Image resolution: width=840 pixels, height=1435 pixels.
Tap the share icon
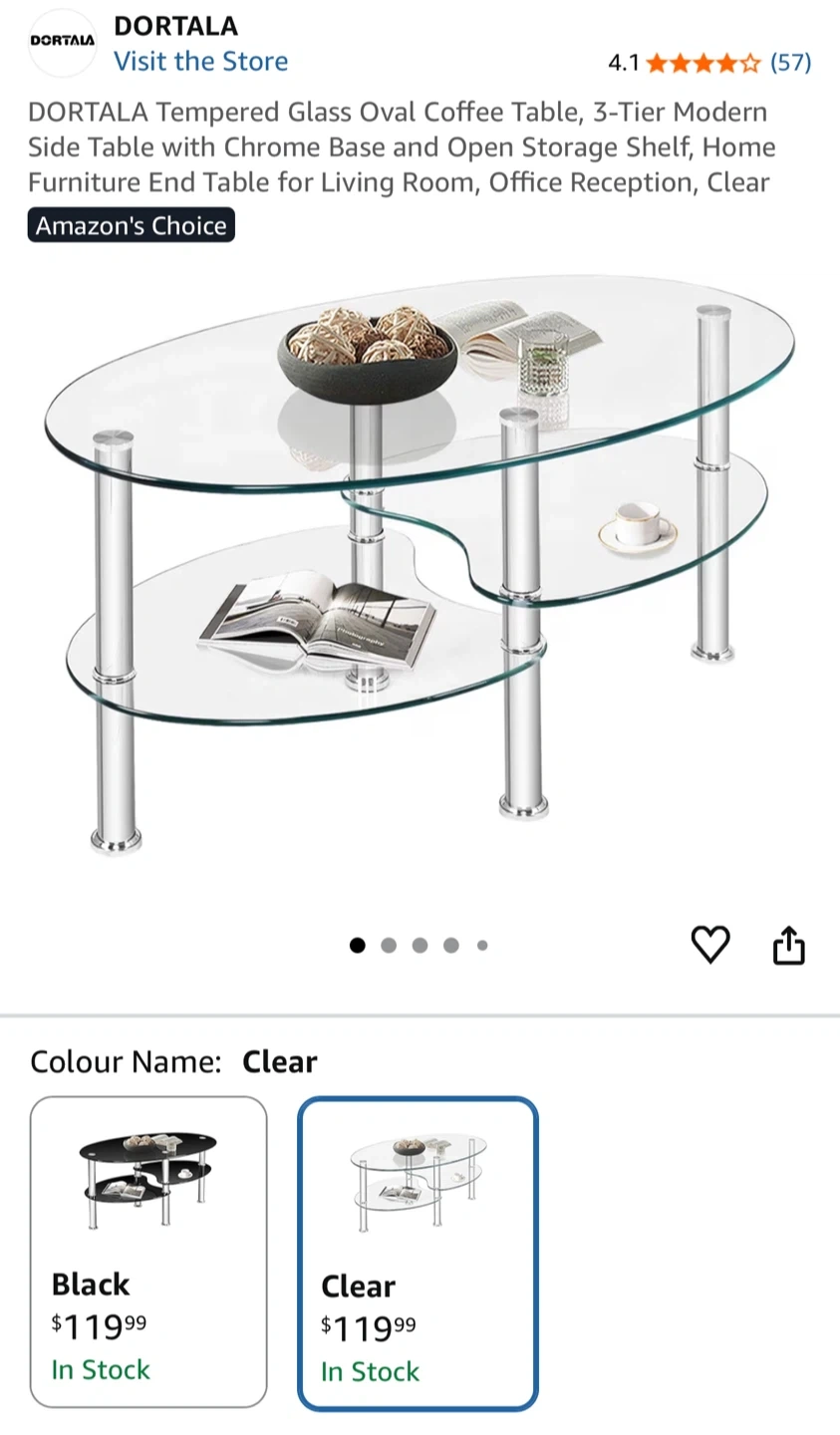point(788,945)
